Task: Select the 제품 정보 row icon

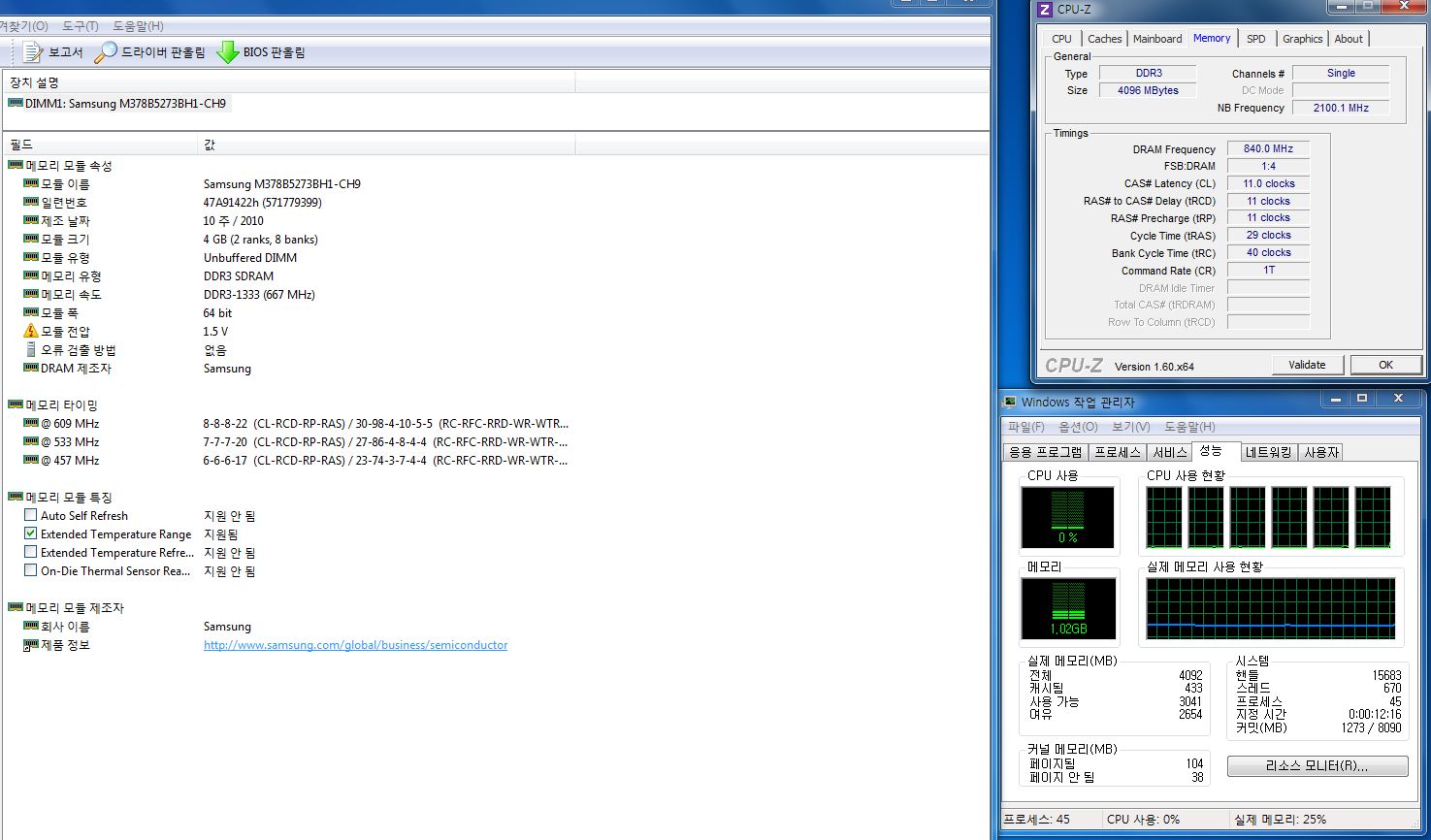Action: point(31,645)
